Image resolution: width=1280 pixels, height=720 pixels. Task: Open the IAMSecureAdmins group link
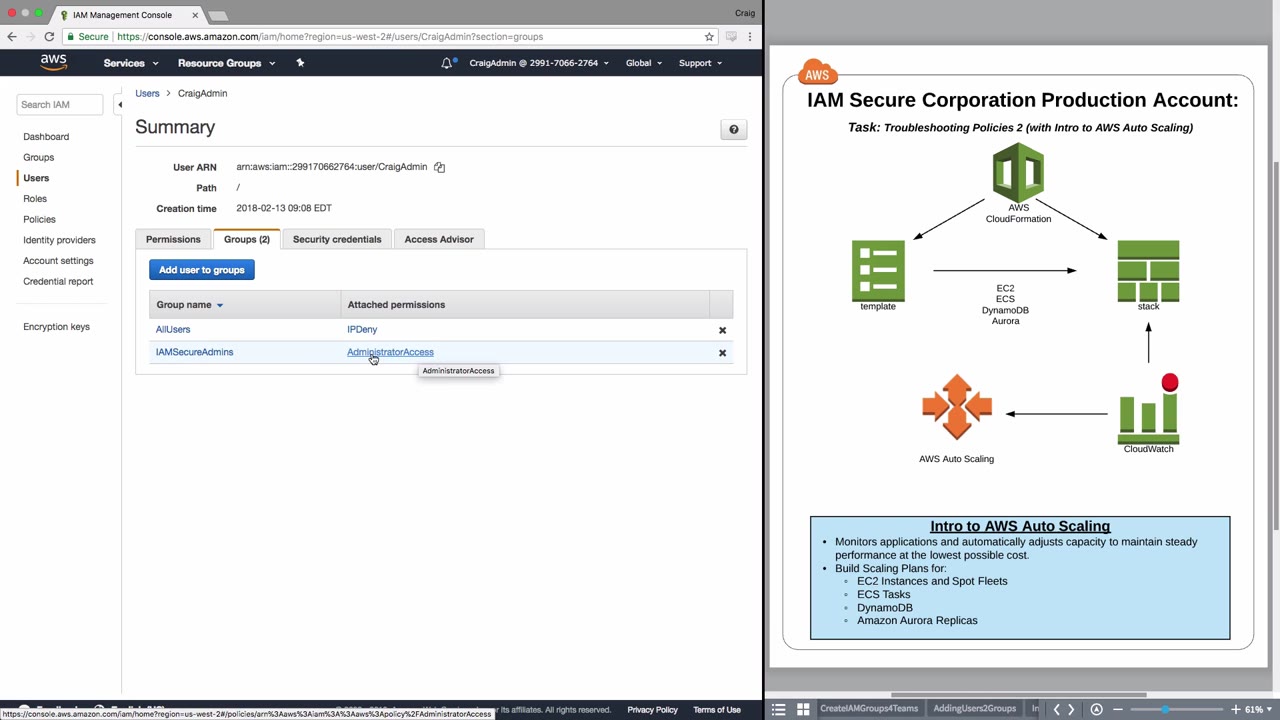pyautogui.click(x=194, y=352)
